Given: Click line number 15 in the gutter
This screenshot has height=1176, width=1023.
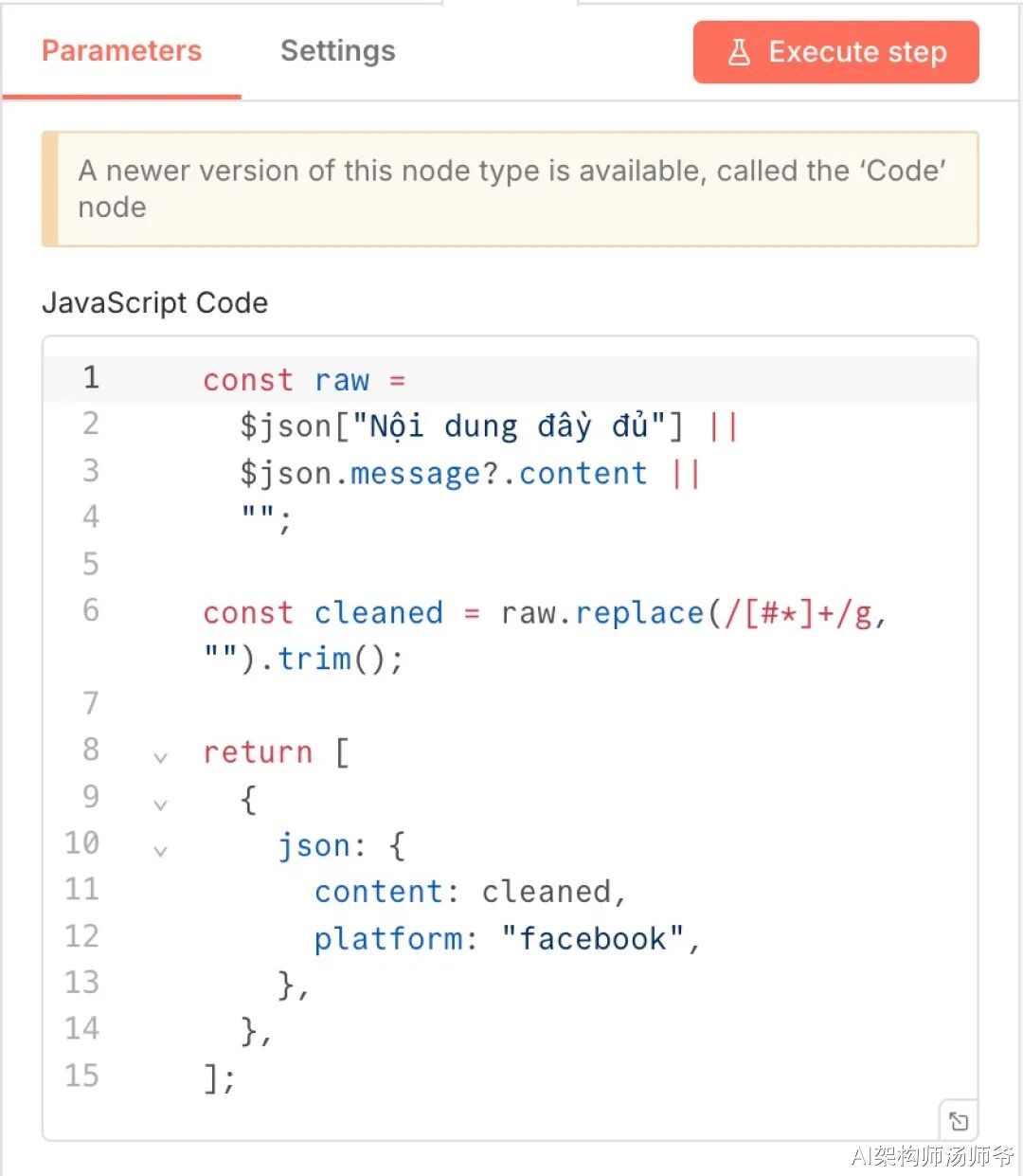Looking at the screenshot, I should point(81,1076).
